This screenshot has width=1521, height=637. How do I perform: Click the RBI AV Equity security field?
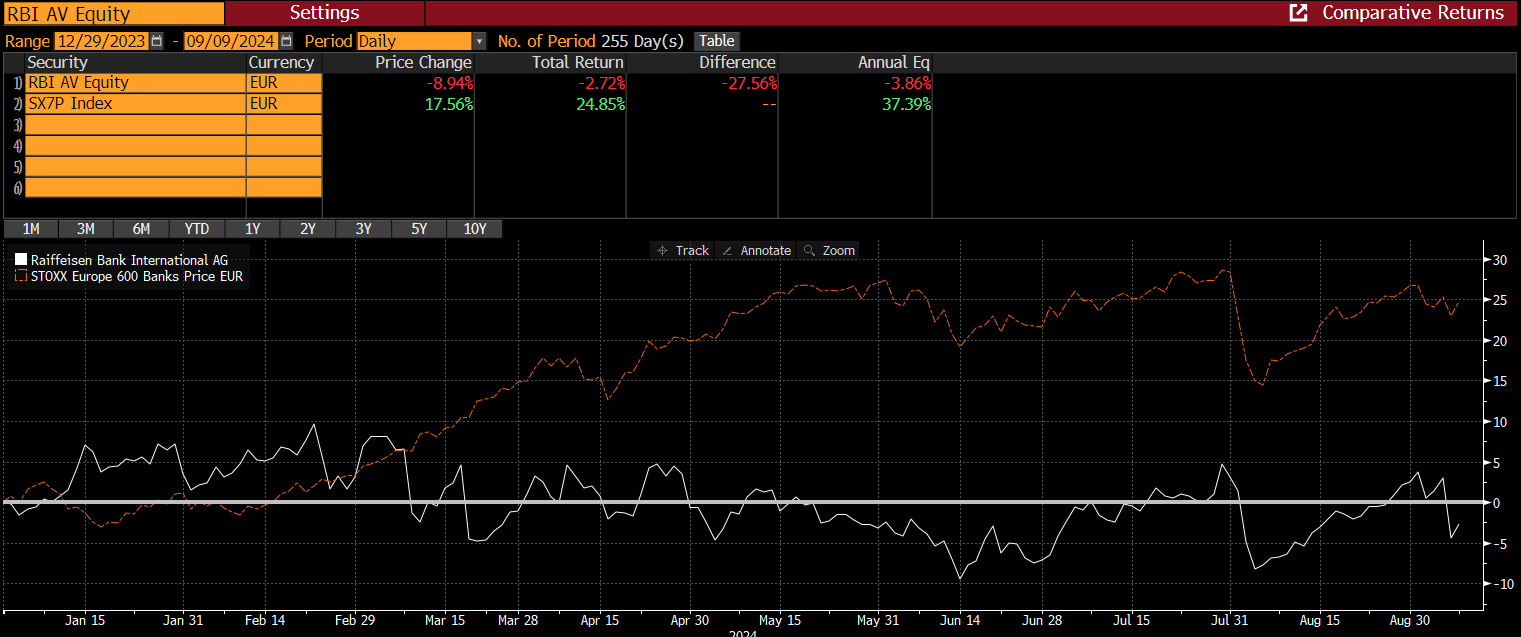pyautogui.click(x=112, y=13)
